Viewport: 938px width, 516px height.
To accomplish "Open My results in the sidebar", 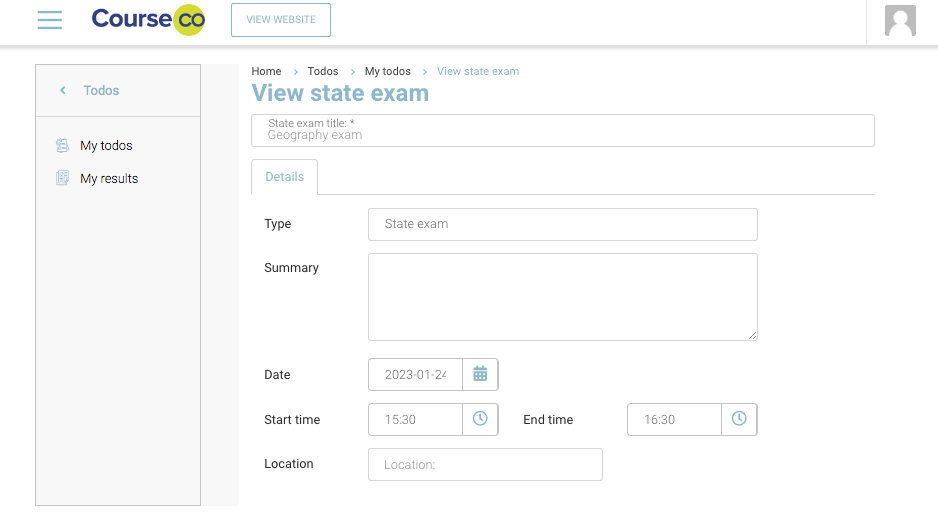I will click(x=109, y=179).
